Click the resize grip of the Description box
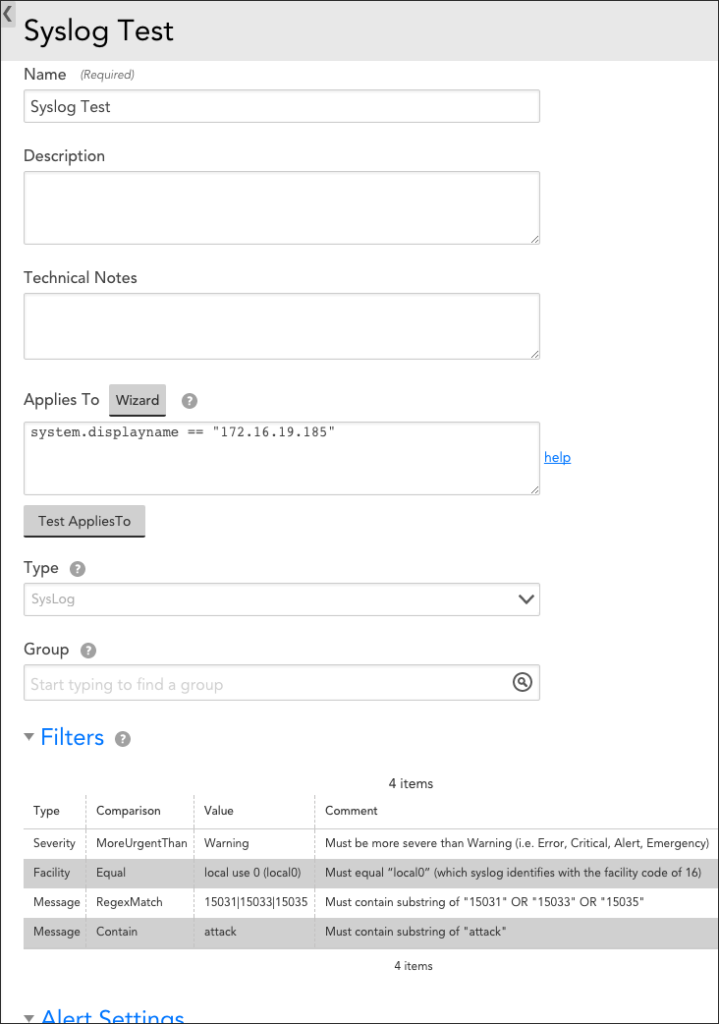719x1024 pixels. 535,237
